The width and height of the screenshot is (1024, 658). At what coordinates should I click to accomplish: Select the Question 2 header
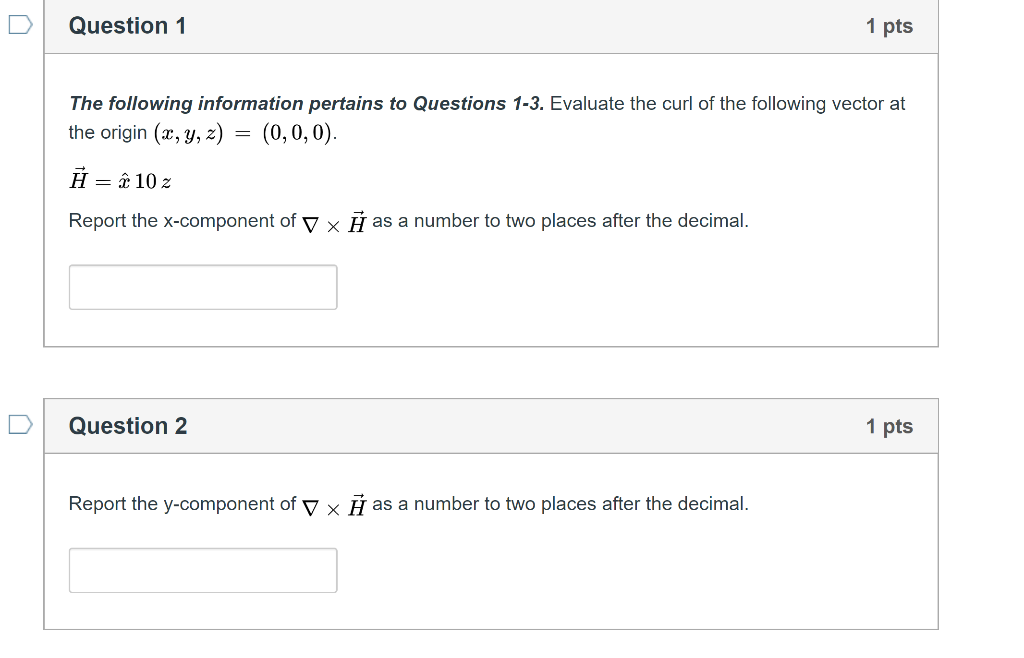coord(128,425)
